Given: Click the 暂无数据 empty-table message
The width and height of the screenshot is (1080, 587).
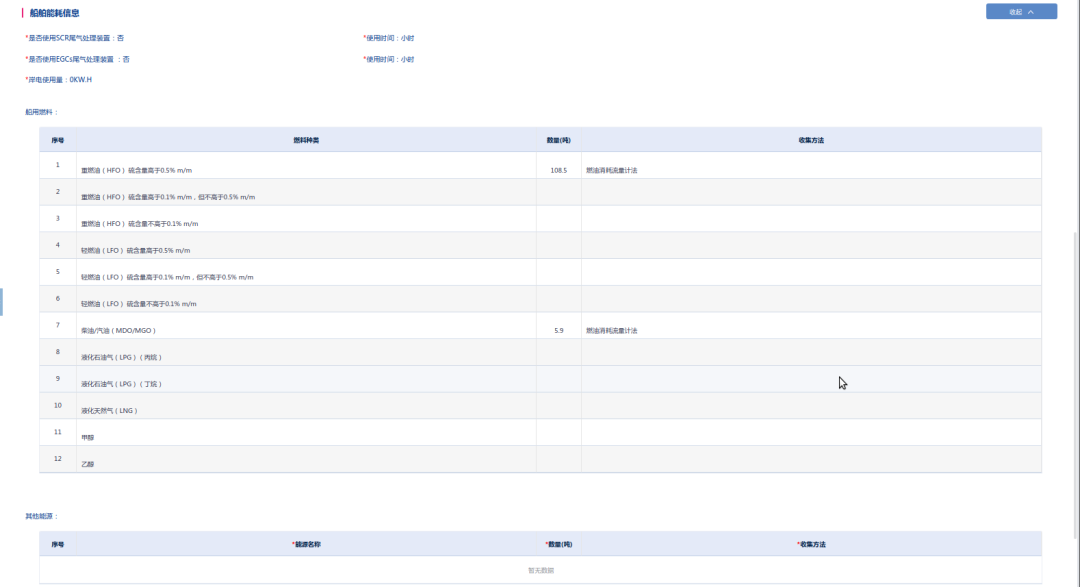Looking at the screenshot, I should point(541,570).
